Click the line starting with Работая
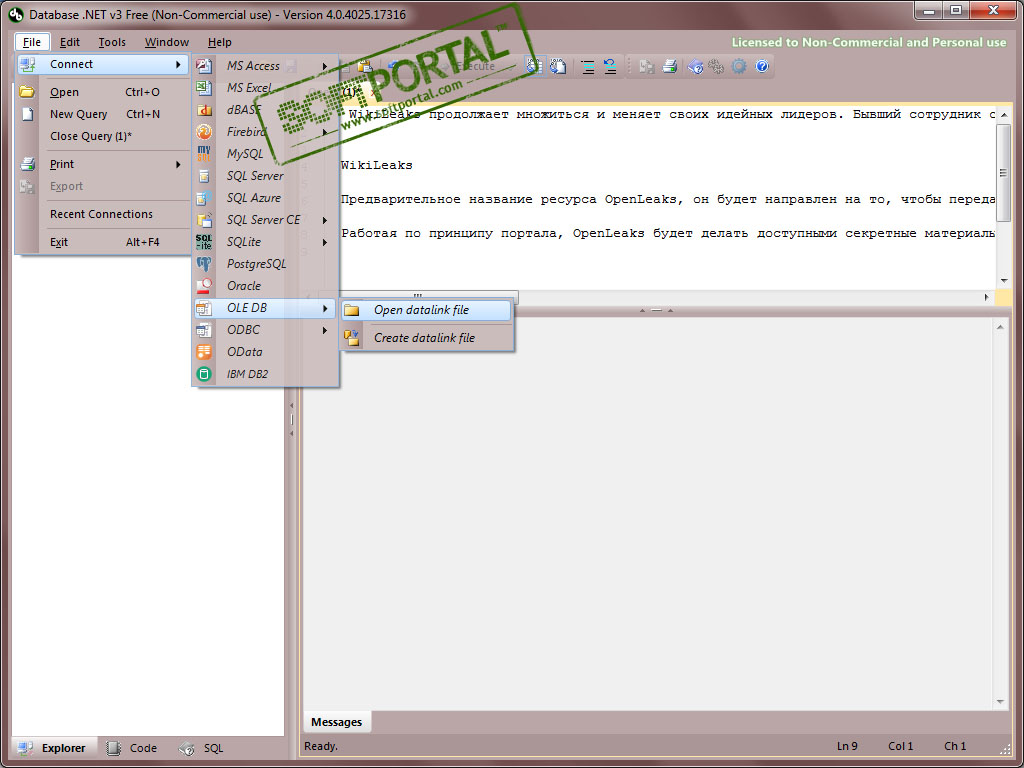The height and width of the screenshot is (768, 1024). coord(668,234)
